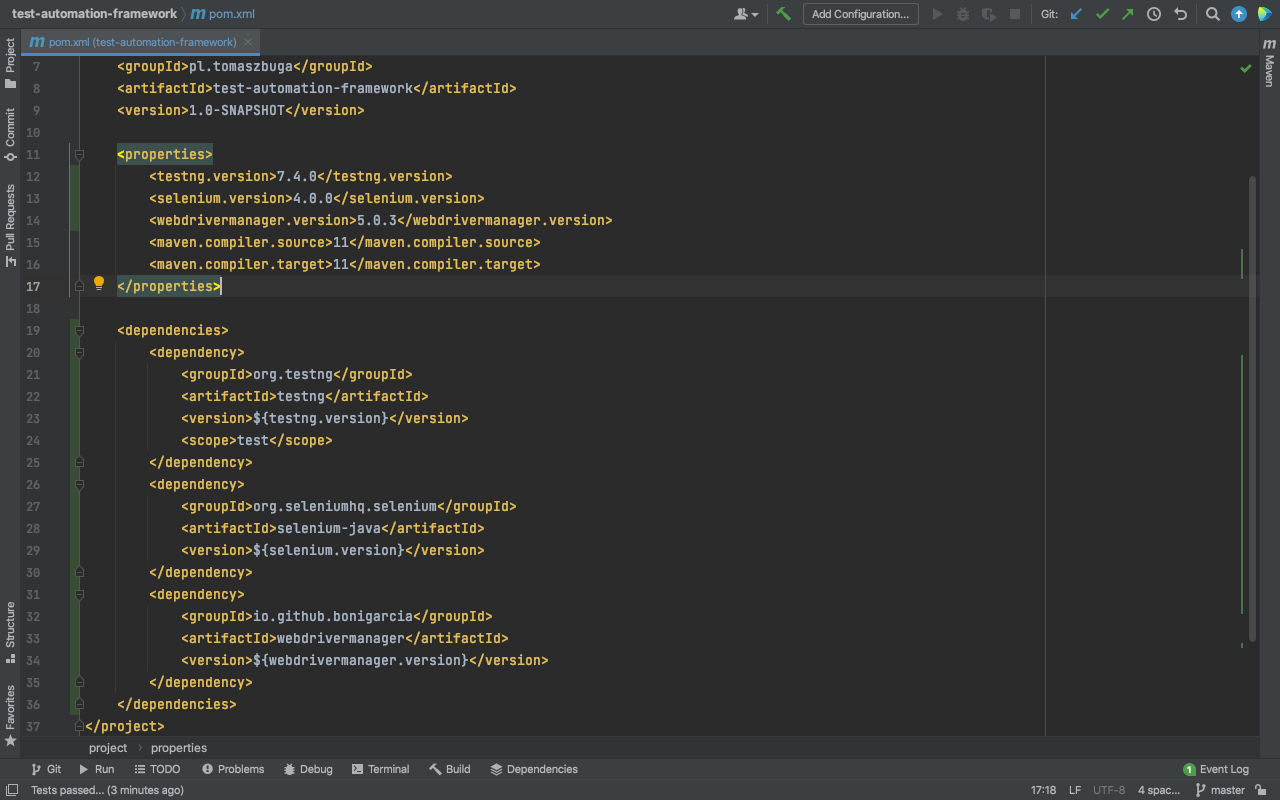Close the pom.xml editor tab
1280x800 pixels.
[x=248, y=42]
